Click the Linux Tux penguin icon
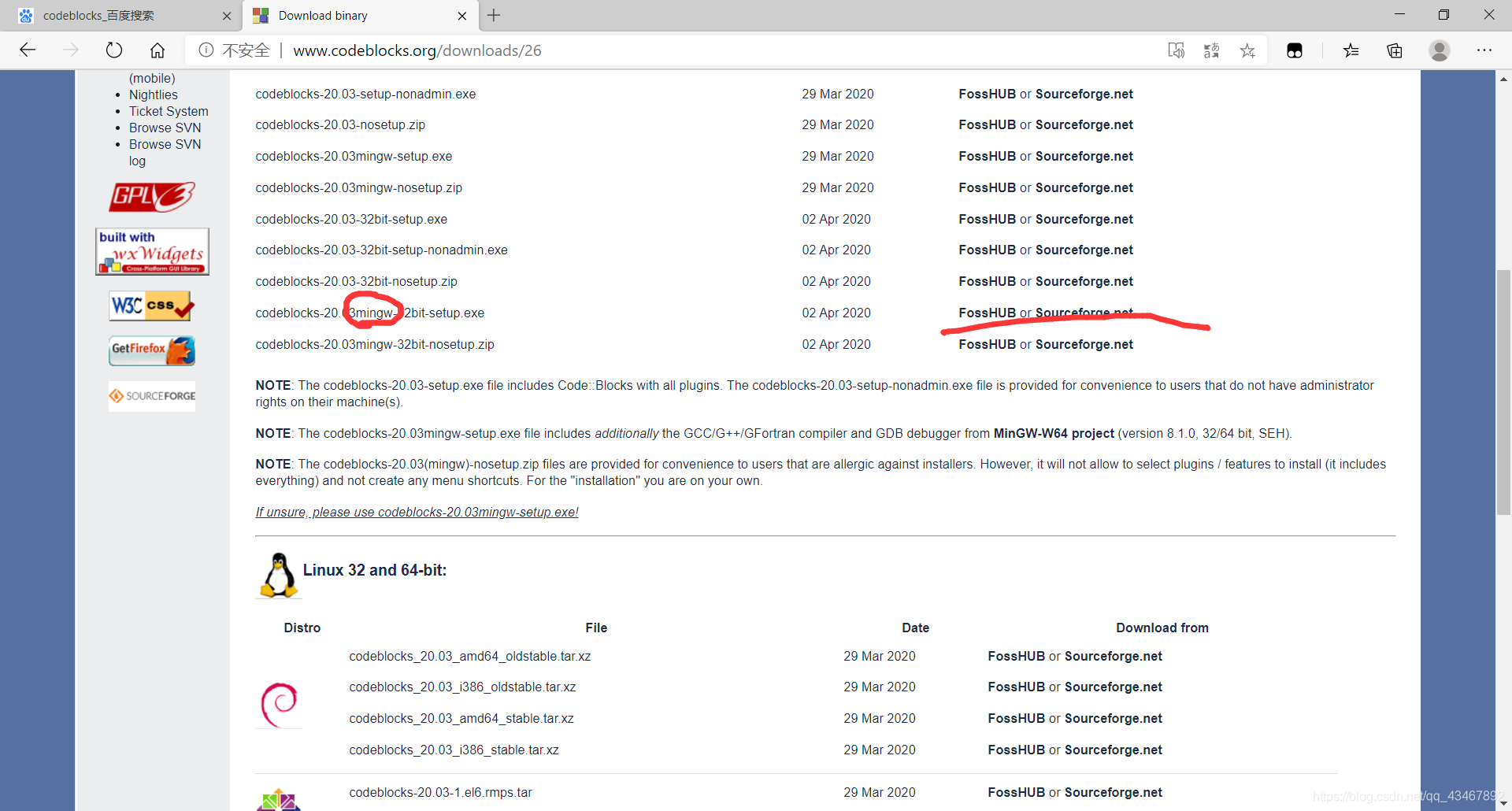 coord(278,575)
